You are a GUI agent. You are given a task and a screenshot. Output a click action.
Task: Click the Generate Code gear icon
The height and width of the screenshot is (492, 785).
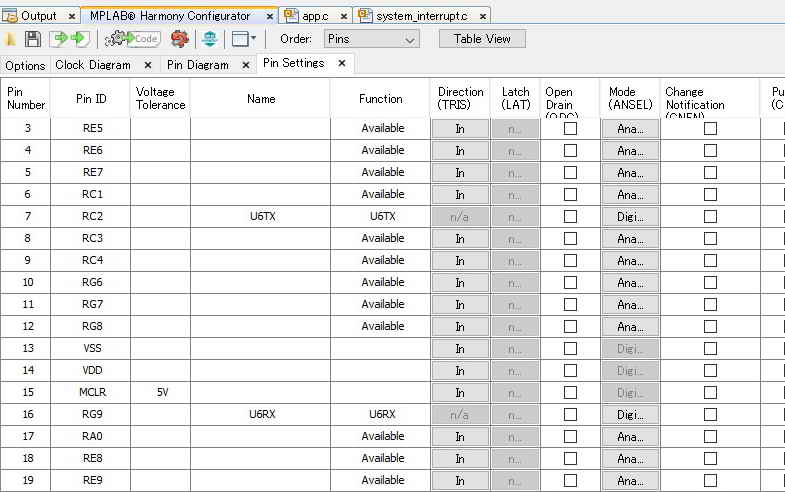pyautogui.click(x=133, y=39)
